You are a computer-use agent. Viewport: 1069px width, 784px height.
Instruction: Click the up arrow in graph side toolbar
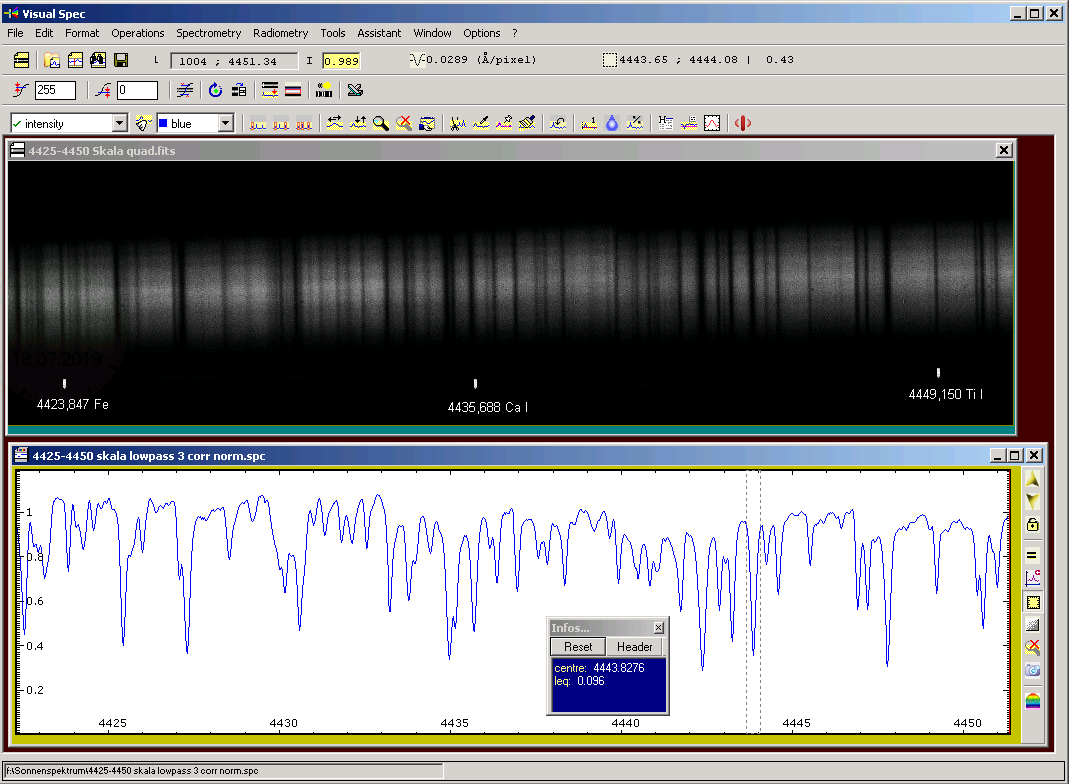pyautogui.click(x=1033, y=480)
